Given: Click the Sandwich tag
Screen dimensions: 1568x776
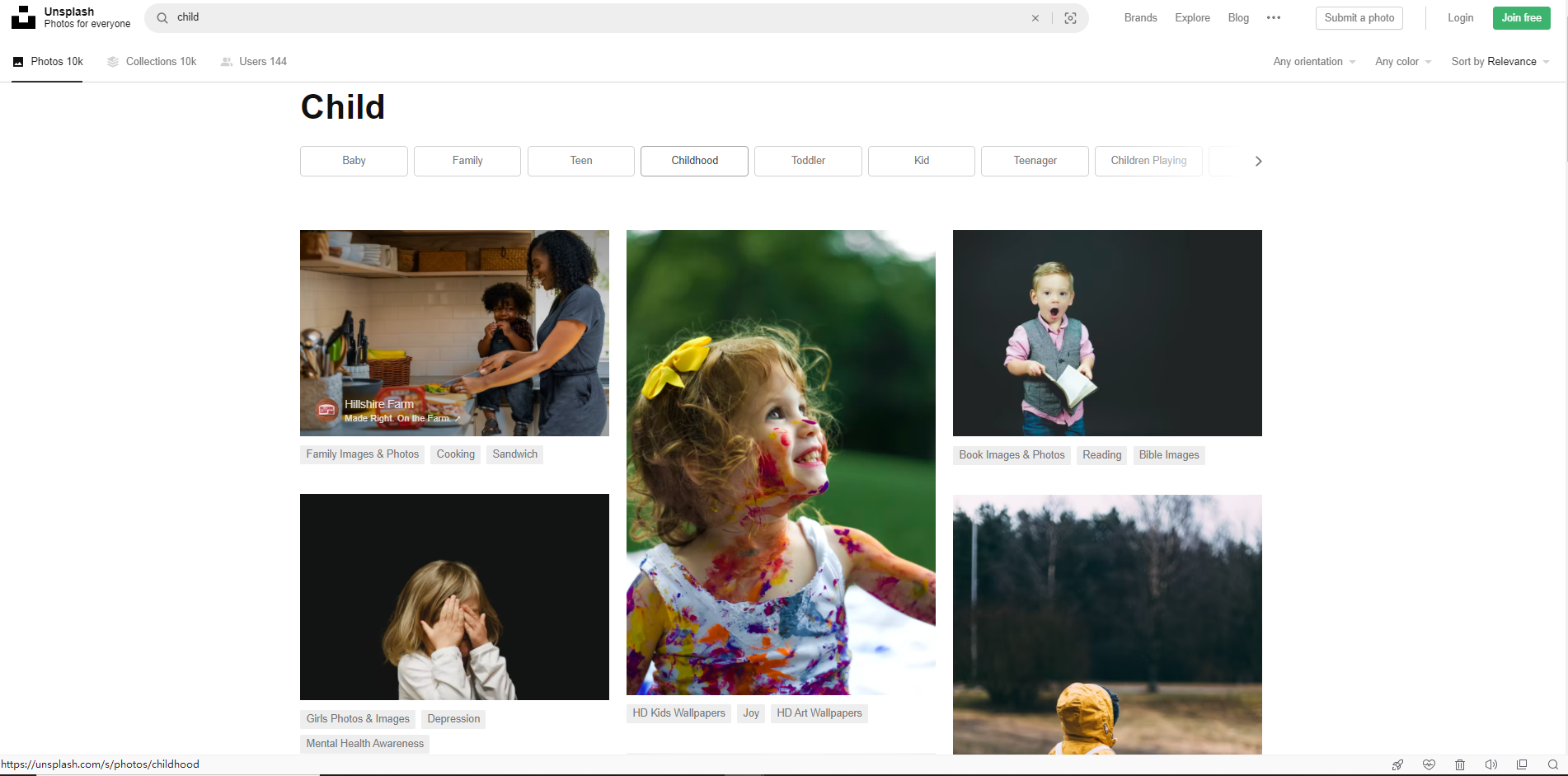Looking at the screenshot, I should tap(514, 454).
